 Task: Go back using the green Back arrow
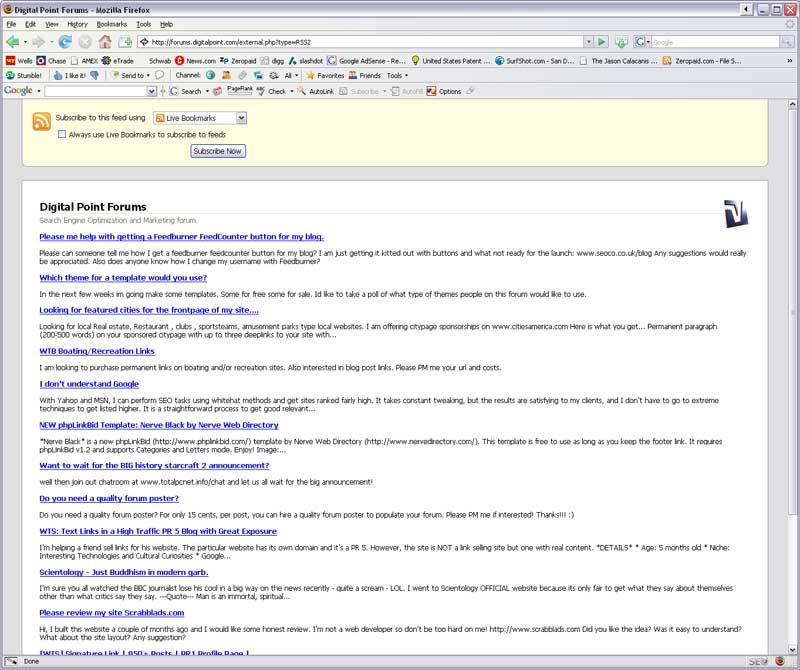pyautogui.click(x=12, y=42)
